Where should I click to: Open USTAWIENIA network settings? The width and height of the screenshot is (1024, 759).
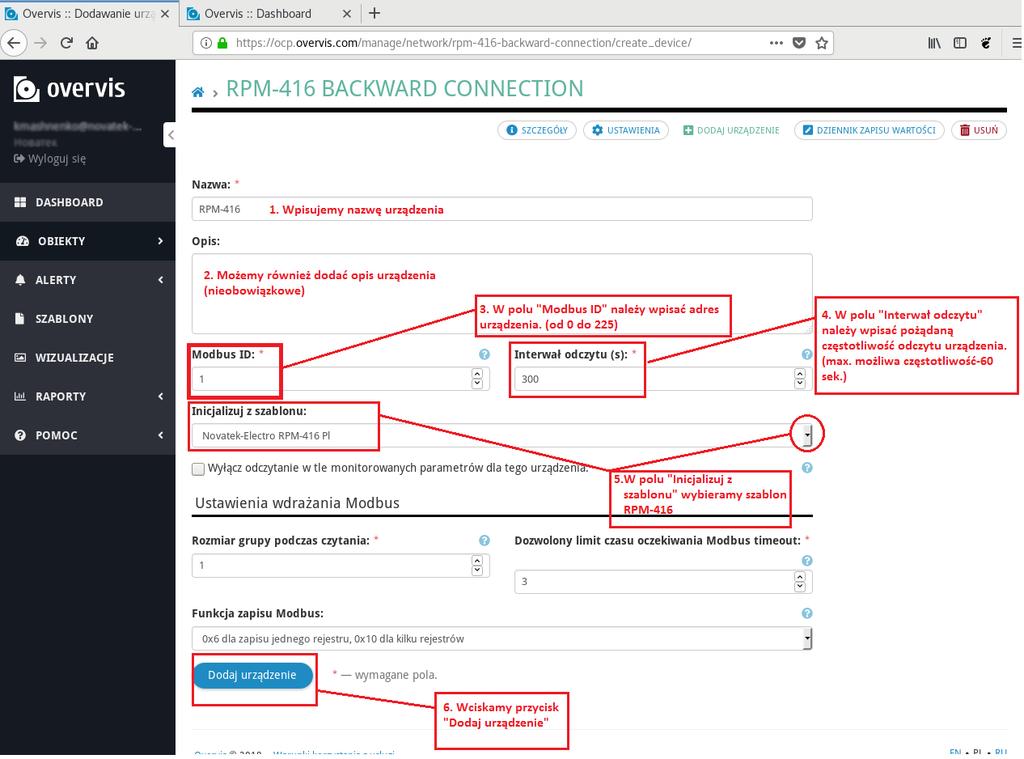[x=626, y=131]
